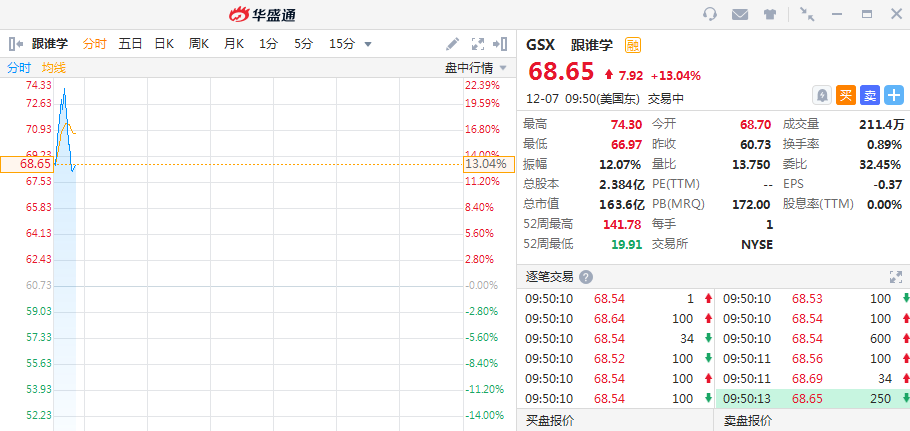This screenshot has width=910, height=431.
Task: Toggle the 均线 average line display
Action: coord(54,68)
